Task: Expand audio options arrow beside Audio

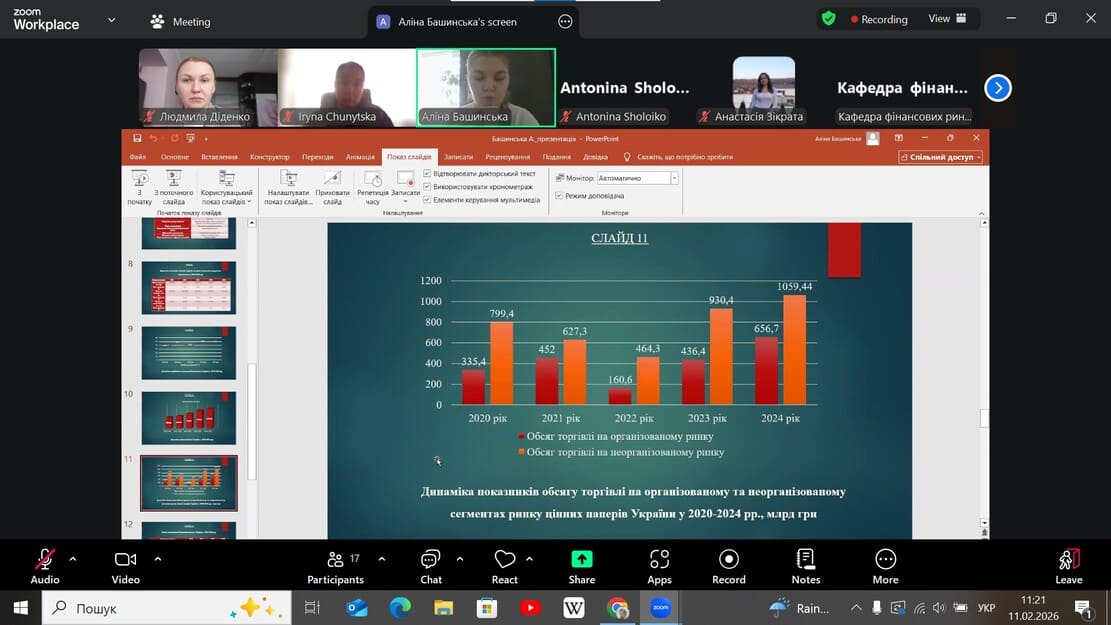Action: (x=73, y=559)
